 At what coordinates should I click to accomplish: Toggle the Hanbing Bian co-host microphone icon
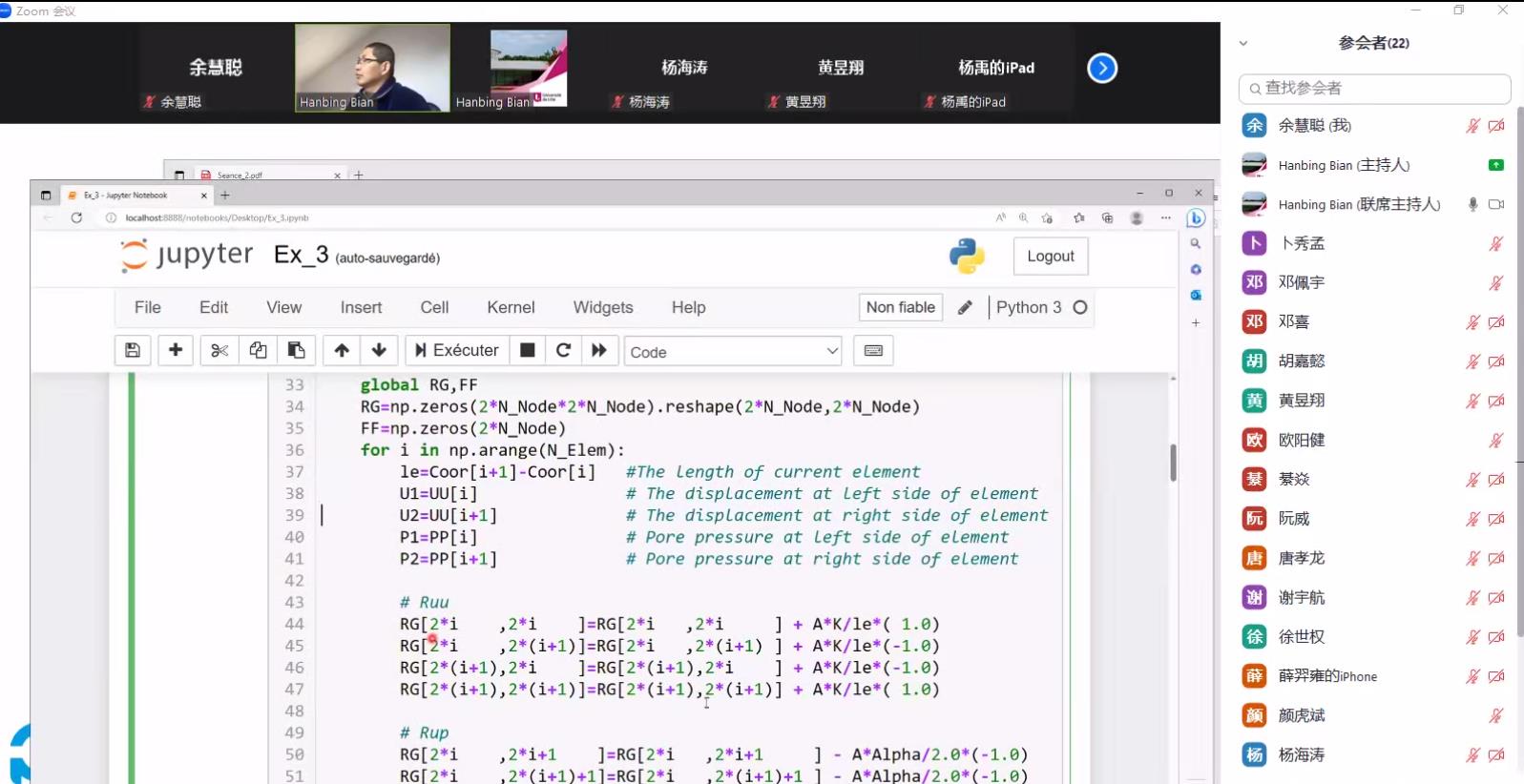point(1472,204)
